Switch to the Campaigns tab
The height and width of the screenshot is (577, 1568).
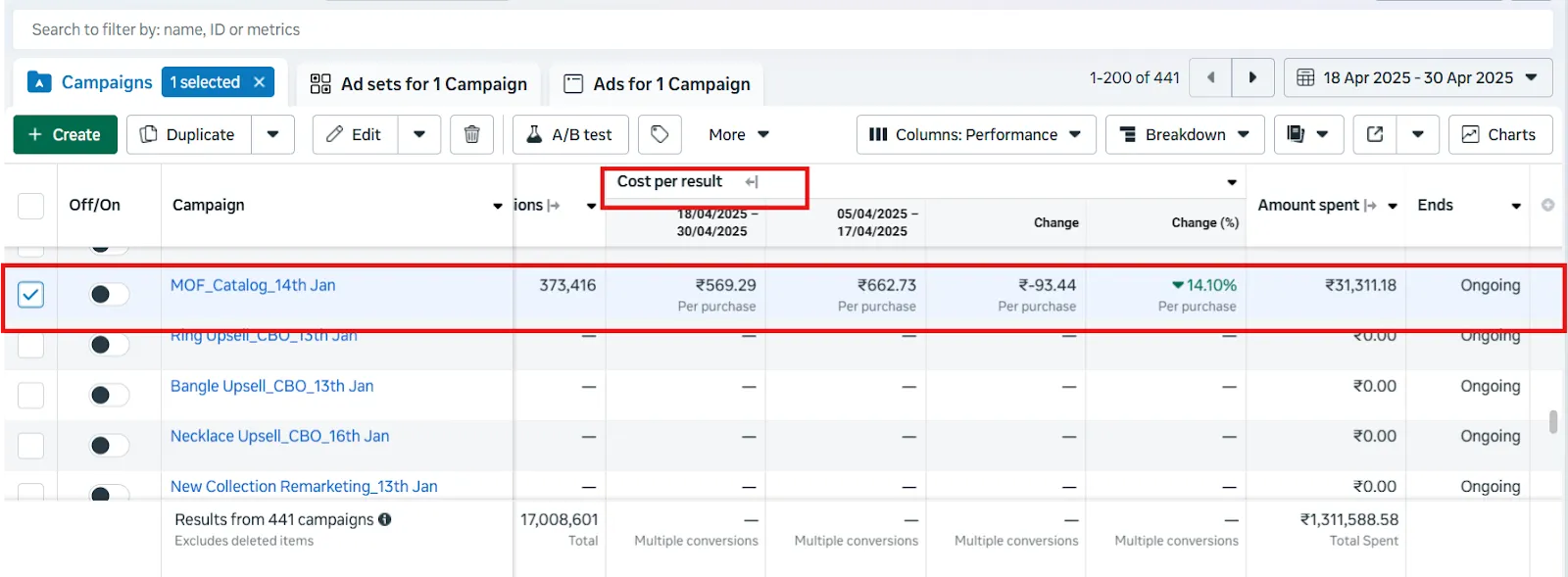pos(106,82)
